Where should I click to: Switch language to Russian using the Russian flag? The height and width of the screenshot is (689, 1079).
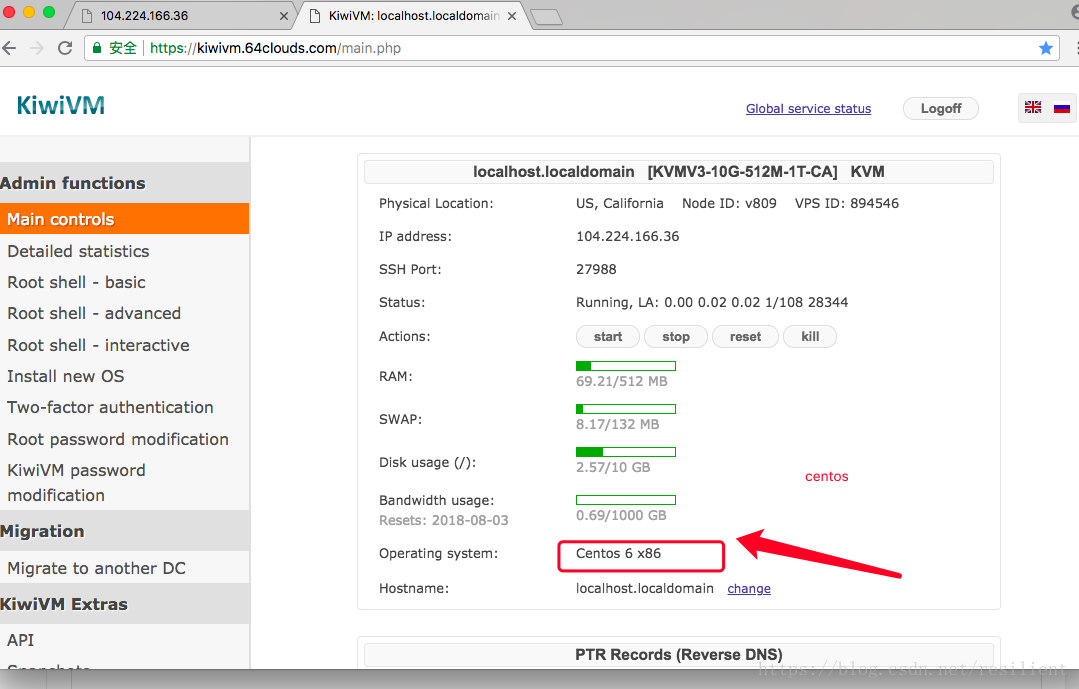tap(1062, 107)
